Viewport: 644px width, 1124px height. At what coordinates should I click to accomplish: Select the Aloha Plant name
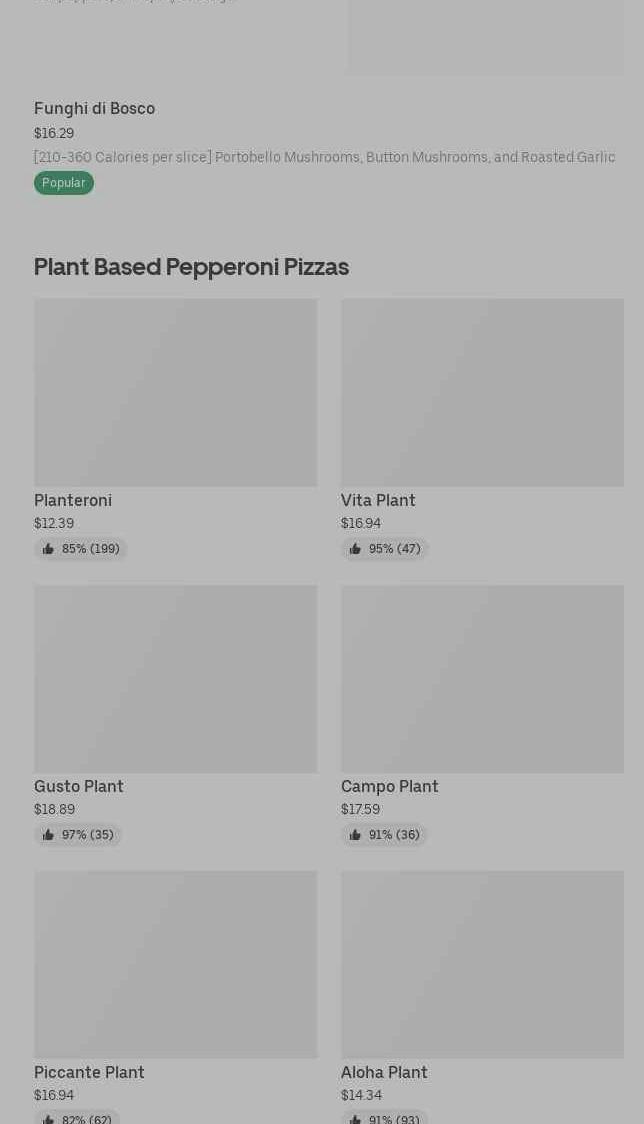coord(384,1072)
